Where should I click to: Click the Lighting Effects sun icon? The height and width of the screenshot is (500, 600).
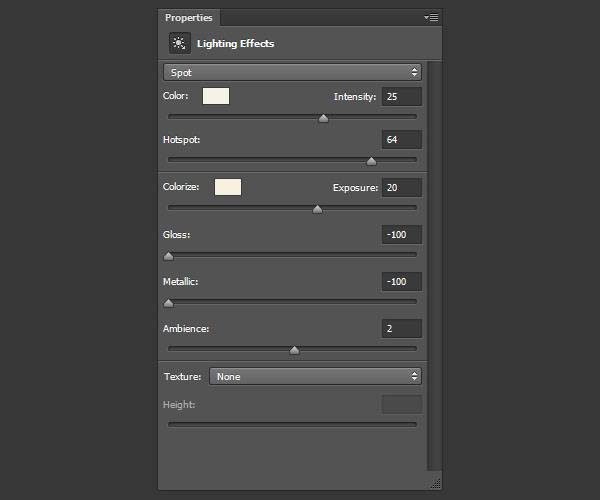tap(179, 43)
